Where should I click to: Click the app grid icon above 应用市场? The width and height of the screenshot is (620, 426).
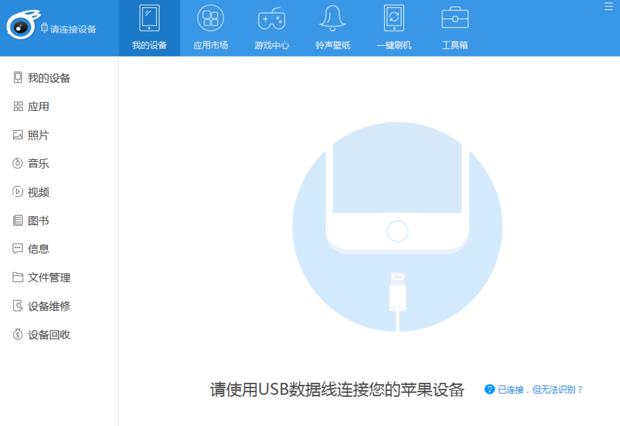point(210,18)
